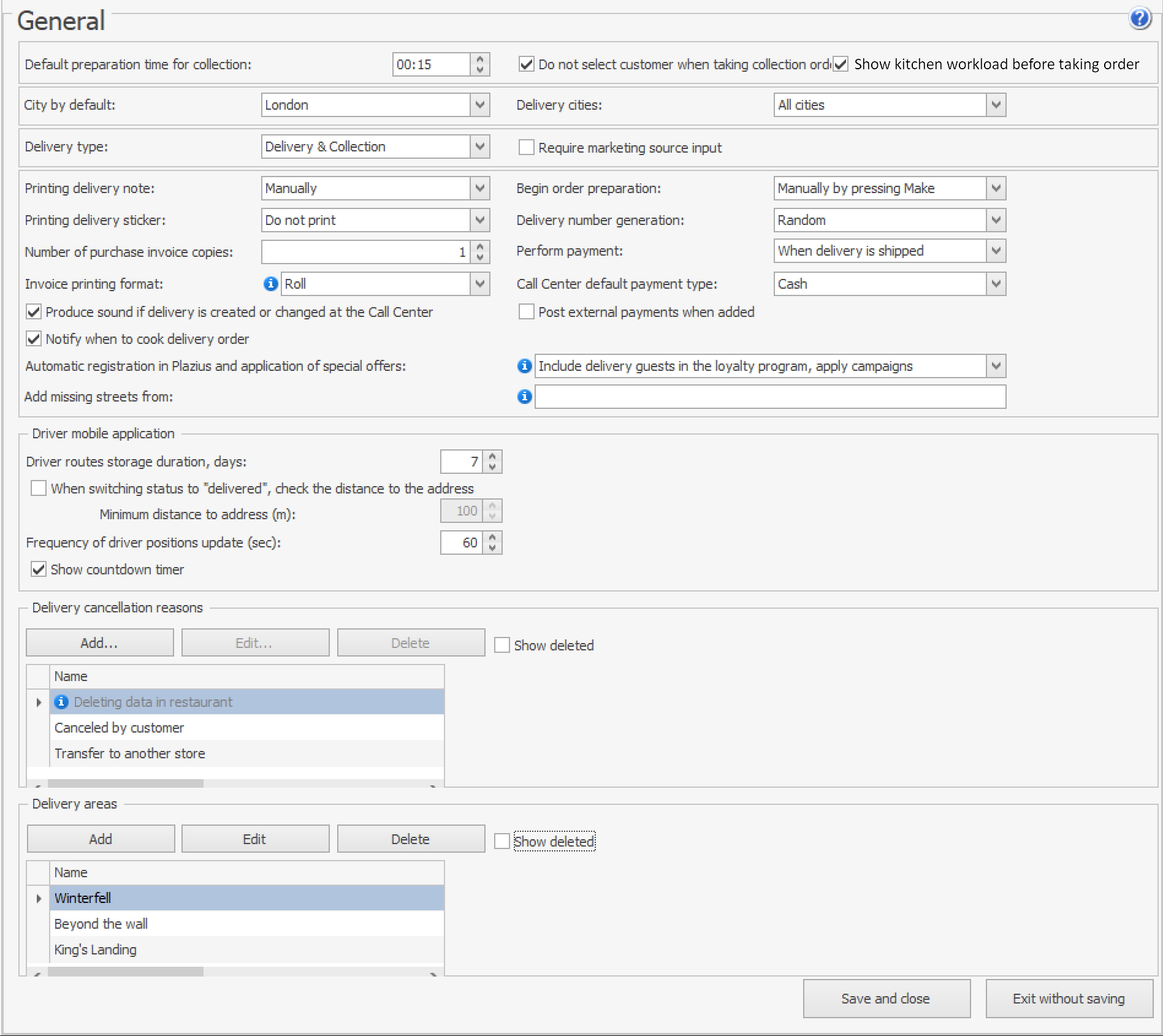Click info icon beside loyalty program dropdown

tap(524, 366)
